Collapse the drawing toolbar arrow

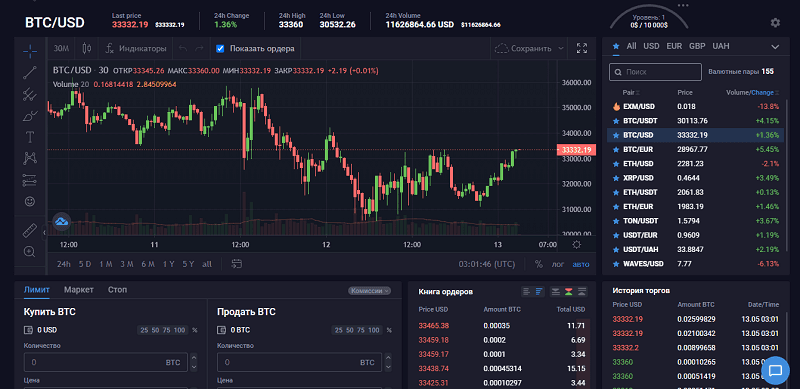[x=44, y=232]
